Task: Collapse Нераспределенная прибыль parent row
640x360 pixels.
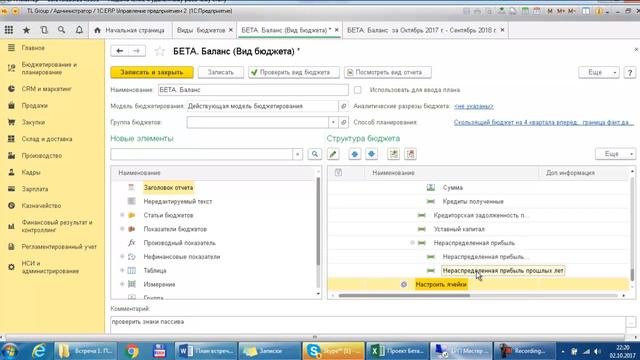Action: tap(412, 243)
